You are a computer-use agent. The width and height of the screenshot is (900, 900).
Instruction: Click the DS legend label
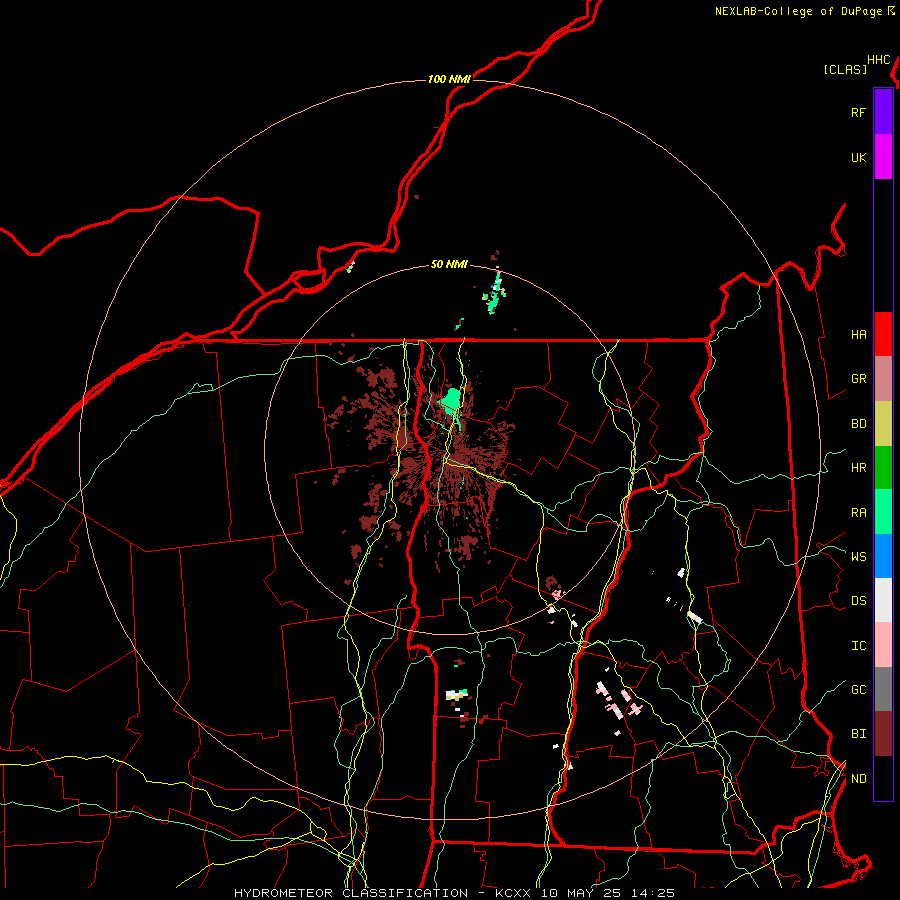pos(858,601)
